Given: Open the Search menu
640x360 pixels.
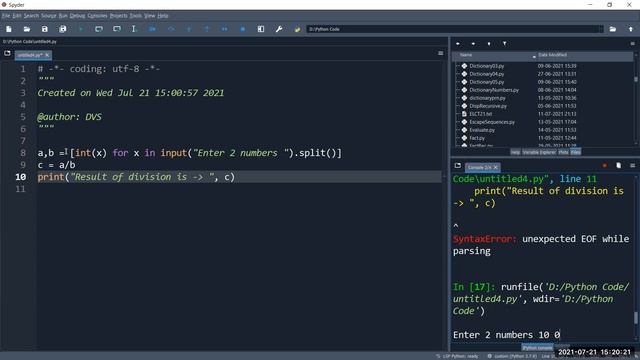Looking at the screenshot, I should point(31,16).
